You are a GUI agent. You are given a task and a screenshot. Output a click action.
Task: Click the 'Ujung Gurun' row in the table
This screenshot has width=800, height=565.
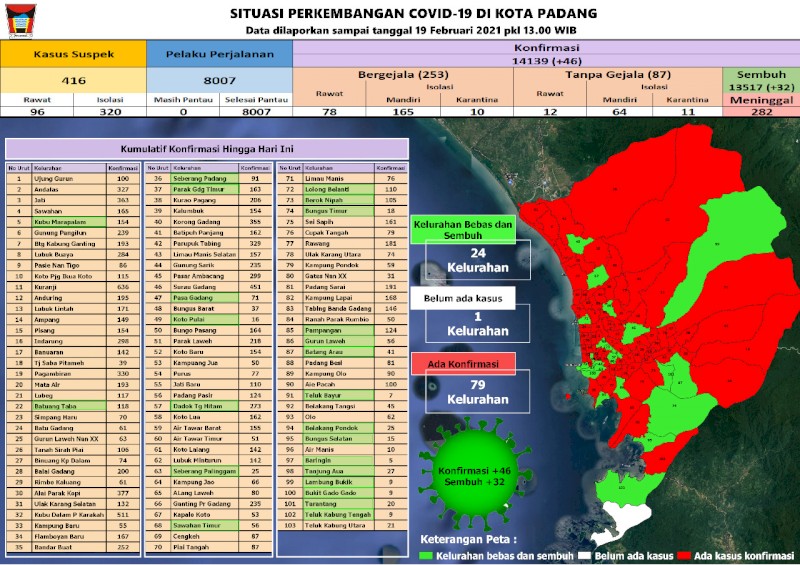(x=72, y=179)
